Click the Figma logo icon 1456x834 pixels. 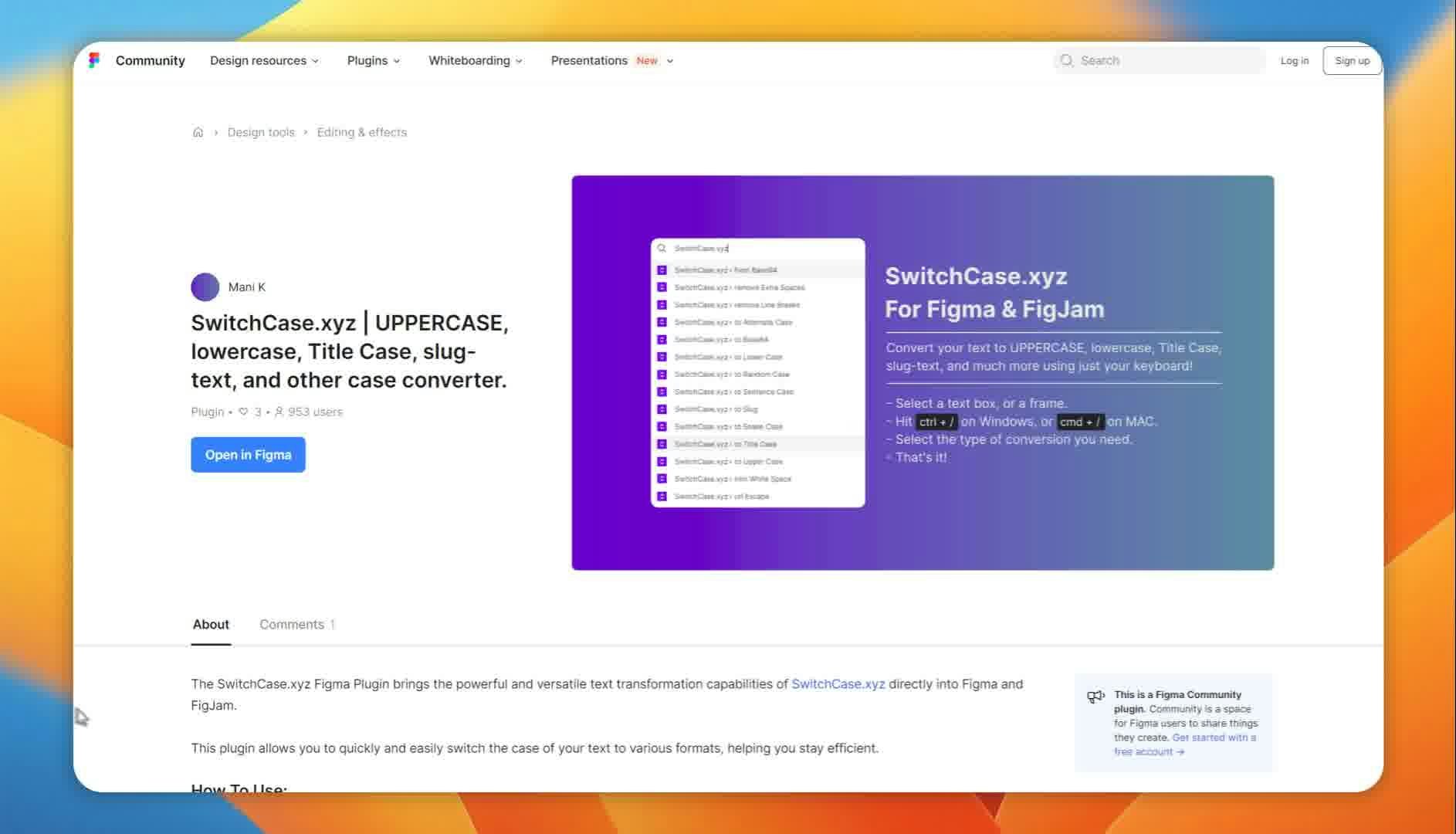94,60
